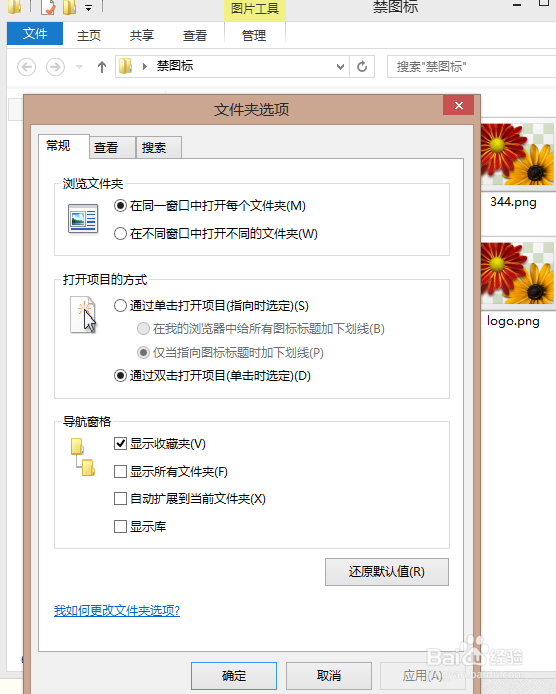Click folder icon in address bar
Viewport: 556px width, 694px height.
[126, 66]
